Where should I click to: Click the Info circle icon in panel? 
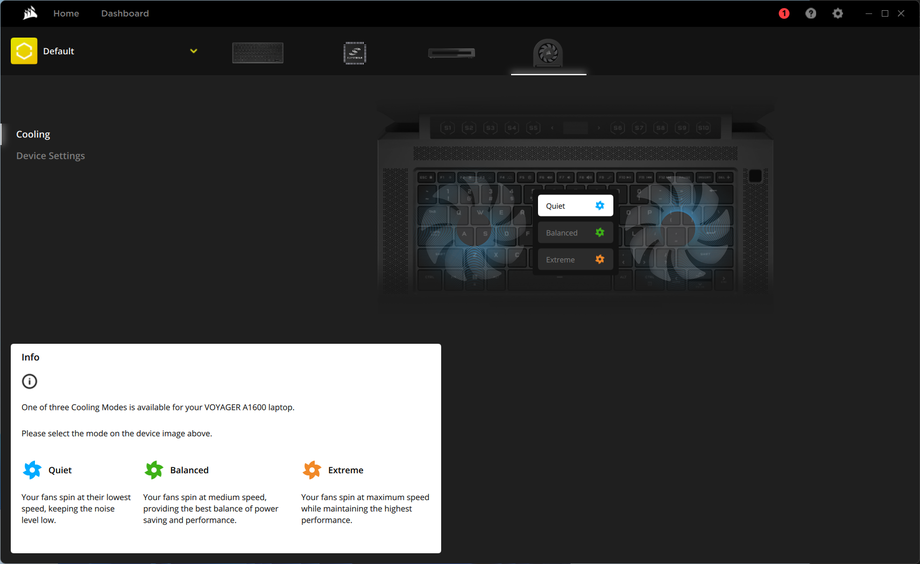[30, 381]
